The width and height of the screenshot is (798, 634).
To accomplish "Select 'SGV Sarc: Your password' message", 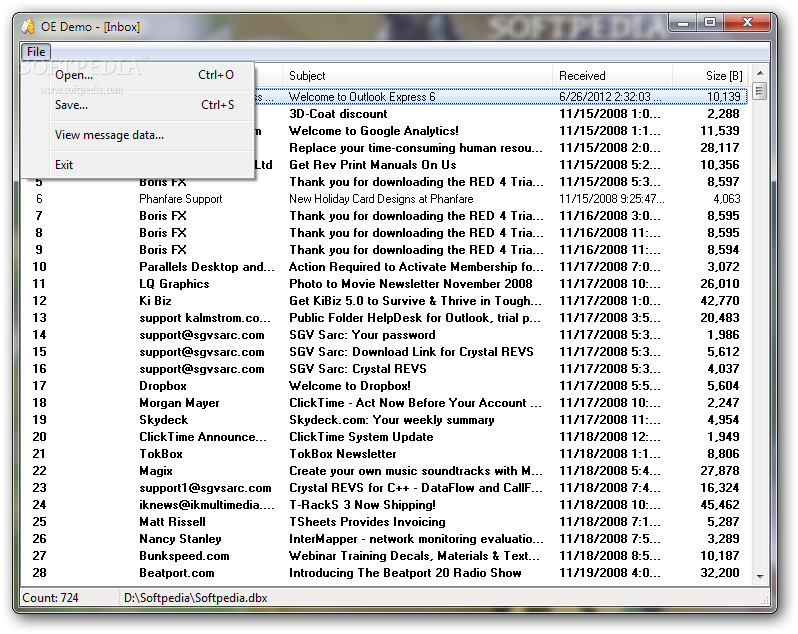I will click(362, 335).
